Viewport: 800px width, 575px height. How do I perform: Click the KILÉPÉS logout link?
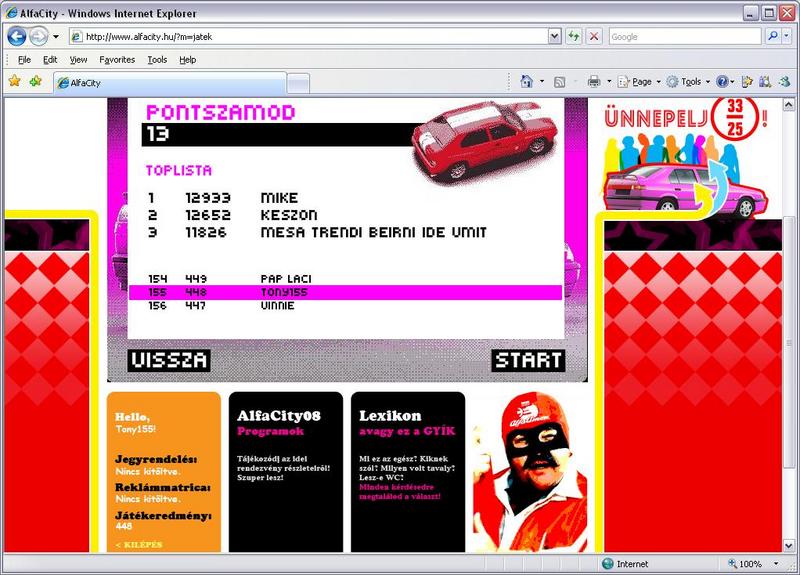point(138,544)
